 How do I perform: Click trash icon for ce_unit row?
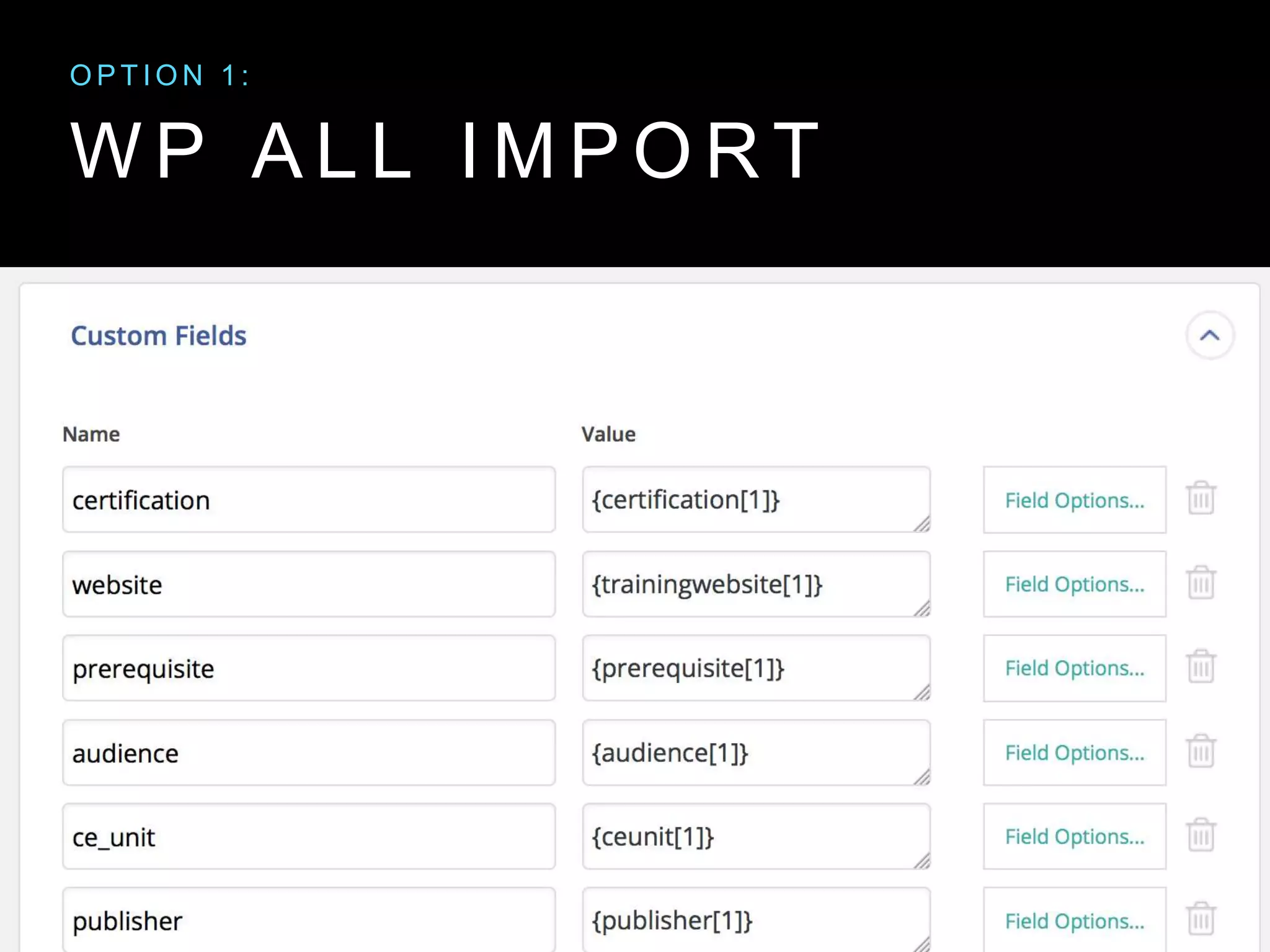tap(1201, 835)
